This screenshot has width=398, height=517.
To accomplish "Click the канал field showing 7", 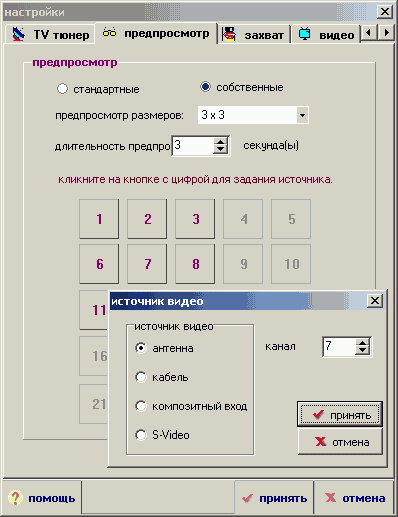I will [x=339, y=347].
